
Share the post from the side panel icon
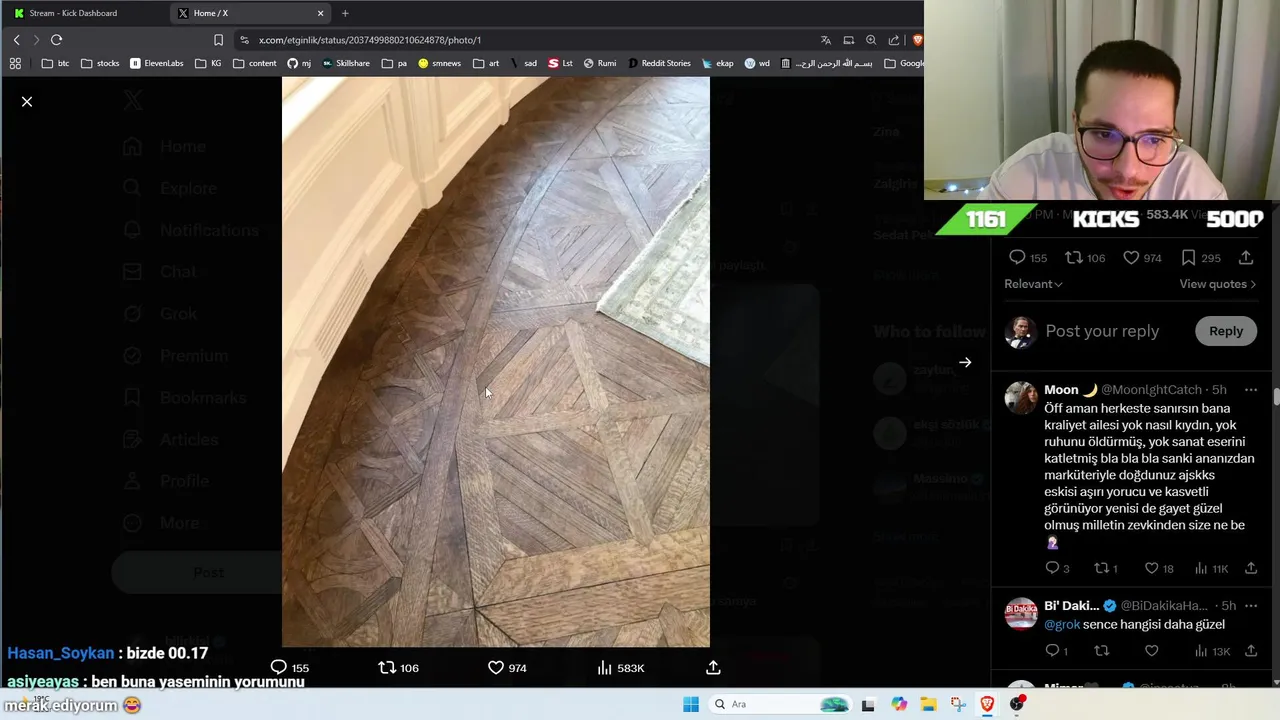tap(1246, 257)
